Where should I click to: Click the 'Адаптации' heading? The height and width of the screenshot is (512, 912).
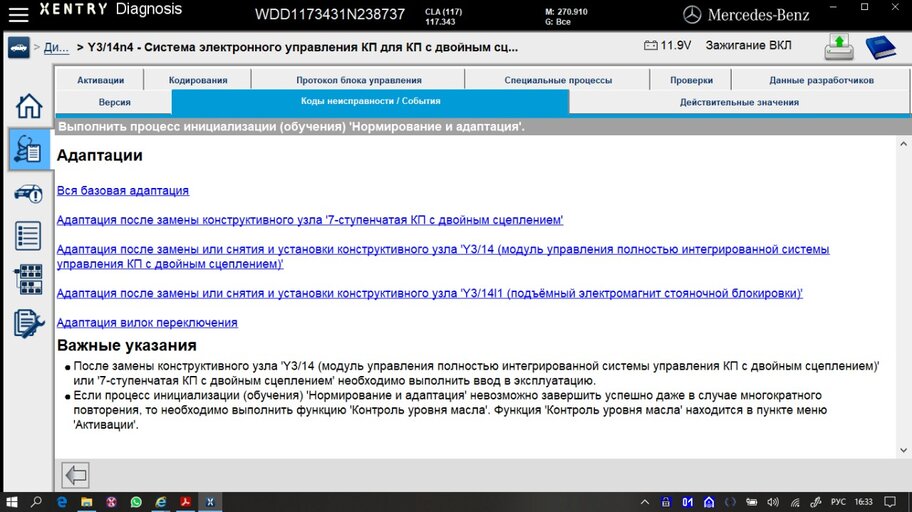tap(99, 155)
